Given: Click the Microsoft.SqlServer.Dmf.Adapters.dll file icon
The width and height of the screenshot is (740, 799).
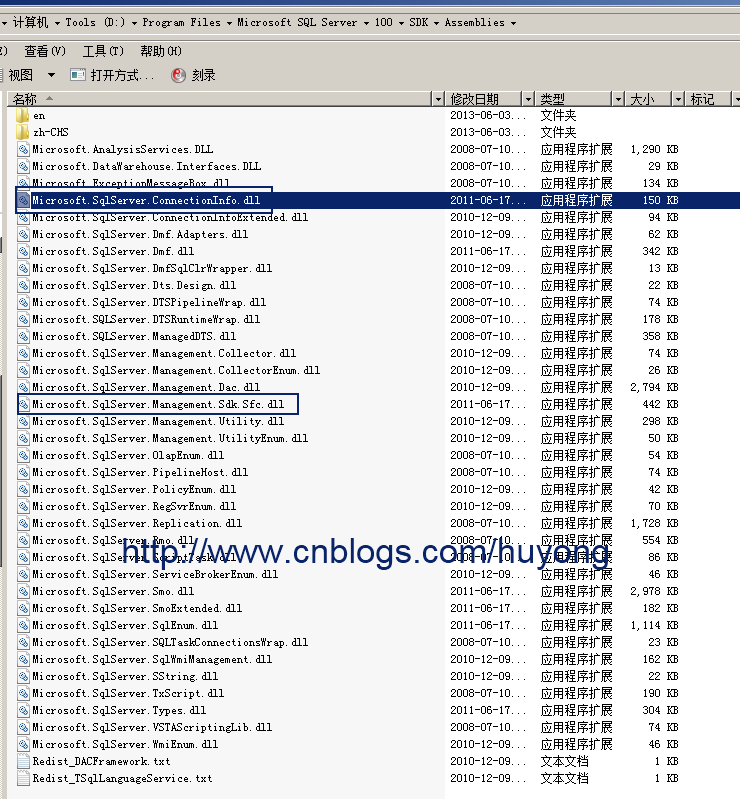Looking at the screenshot, I should 23,234.
